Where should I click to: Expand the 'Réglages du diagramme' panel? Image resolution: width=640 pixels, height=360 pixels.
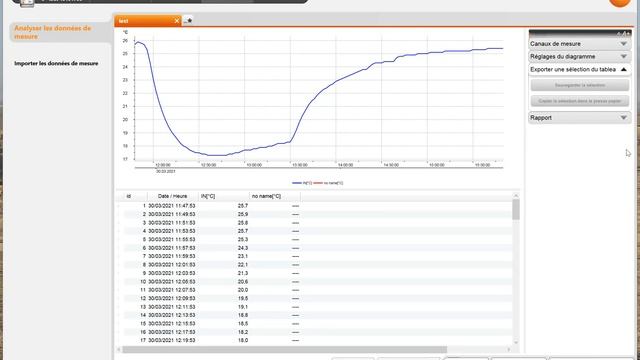coord(579,57)
